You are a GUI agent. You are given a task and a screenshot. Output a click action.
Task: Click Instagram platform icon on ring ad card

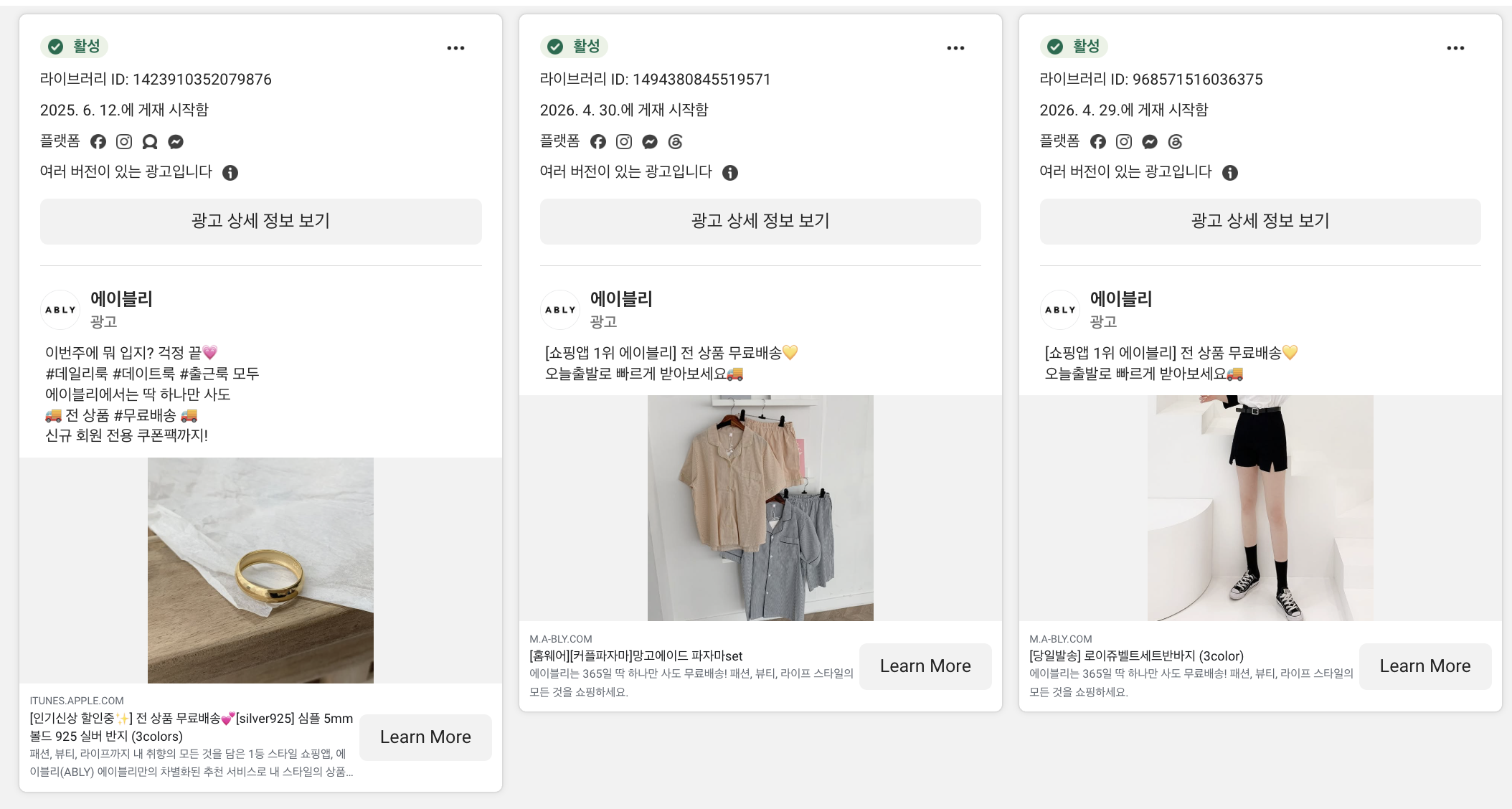pos(124,141)
